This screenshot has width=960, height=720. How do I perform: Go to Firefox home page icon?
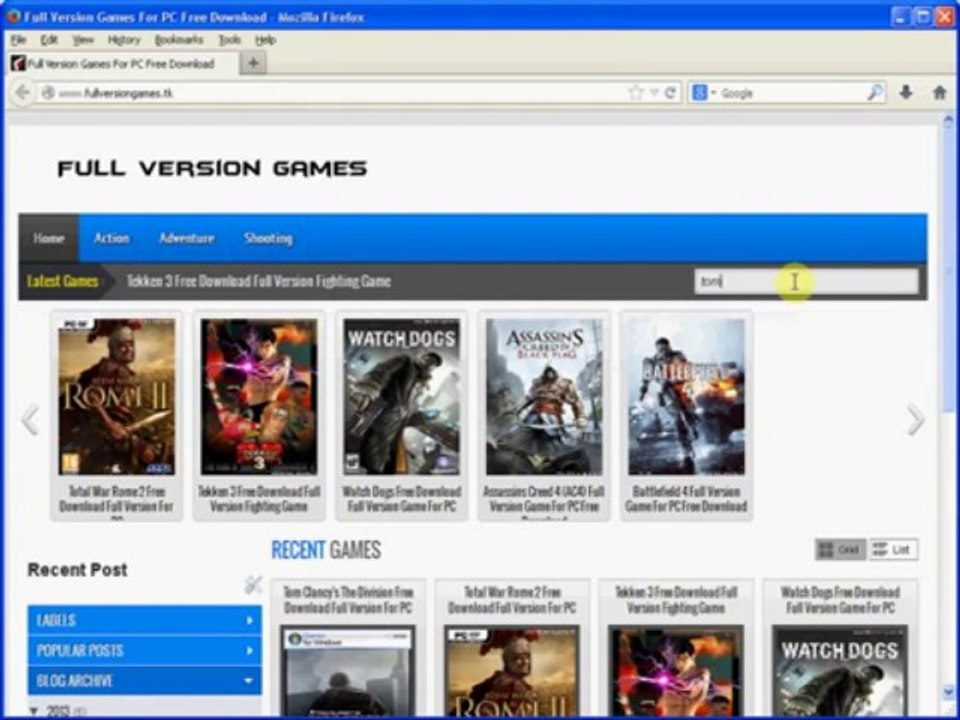pos(939,92)
